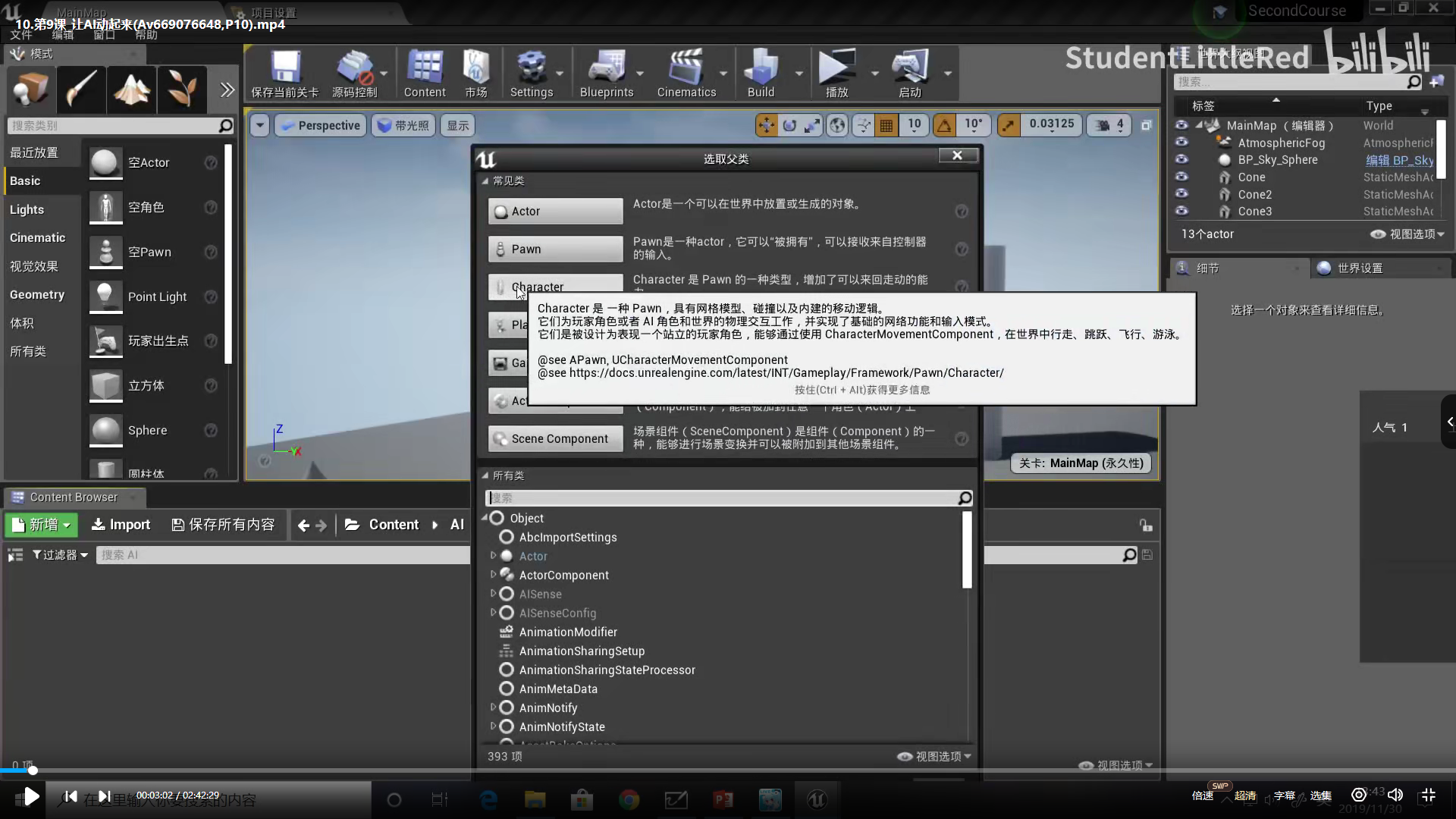
Task: Select the Place mode icon
Action: click(x=31, y=89)
